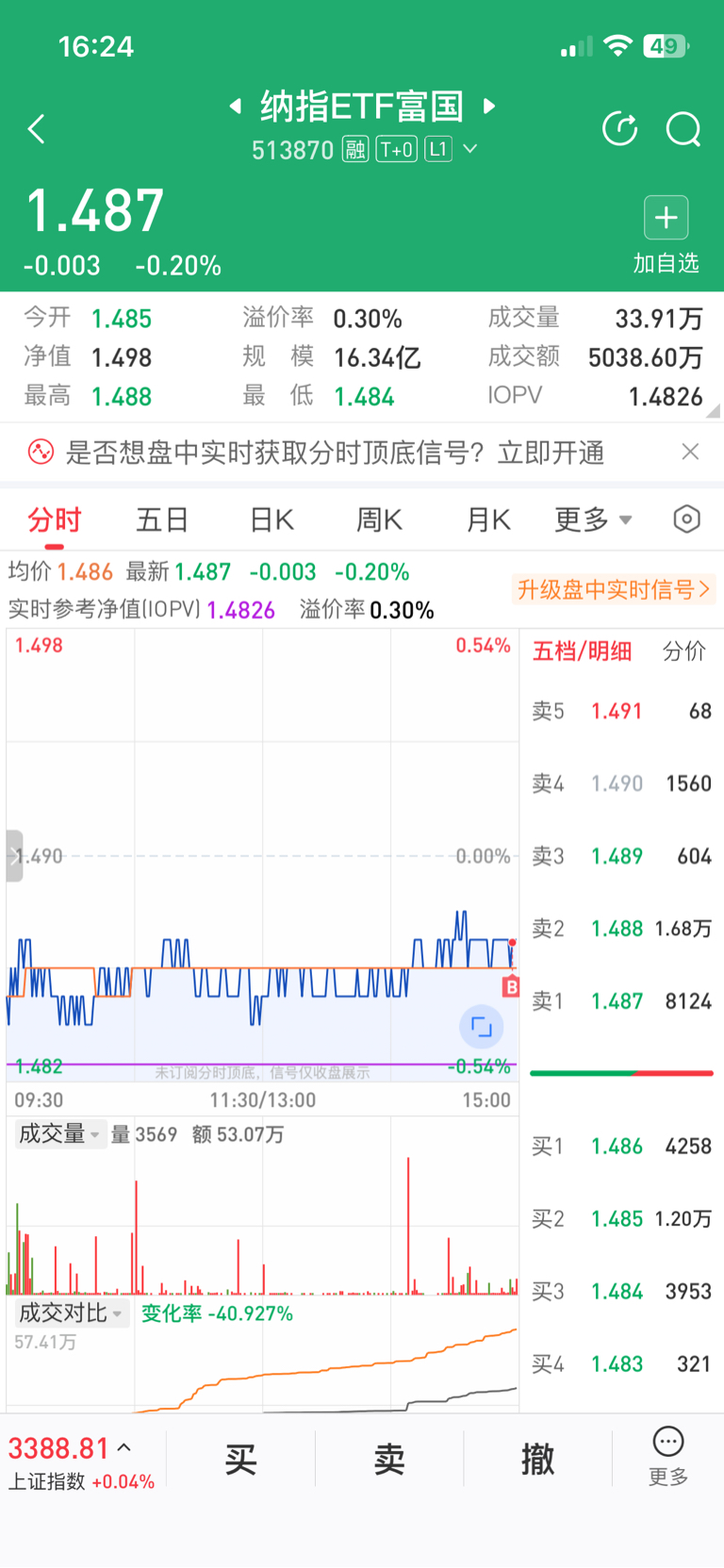Open the 更多 chart period dropdown
The image size is (724, 1568).
tap(593, 520)
